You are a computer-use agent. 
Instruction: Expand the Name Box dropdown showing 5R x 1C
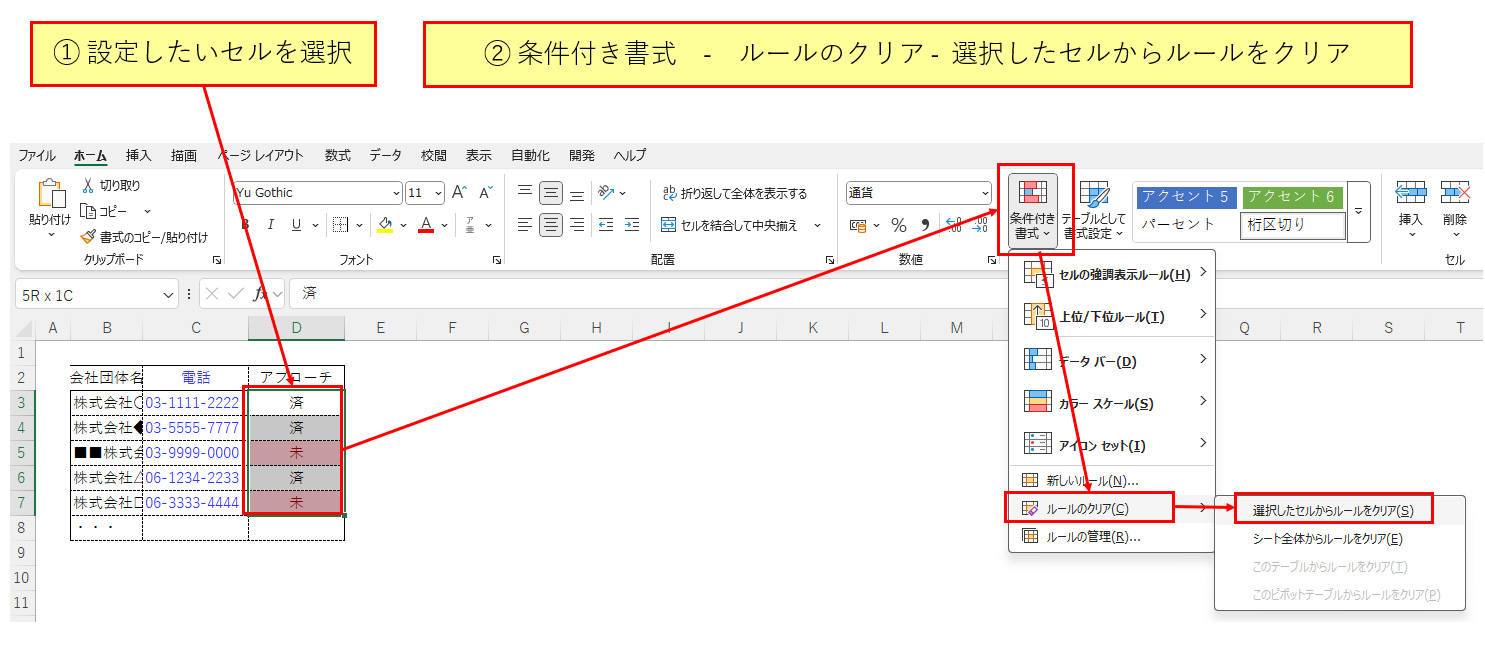click(168, 295)
